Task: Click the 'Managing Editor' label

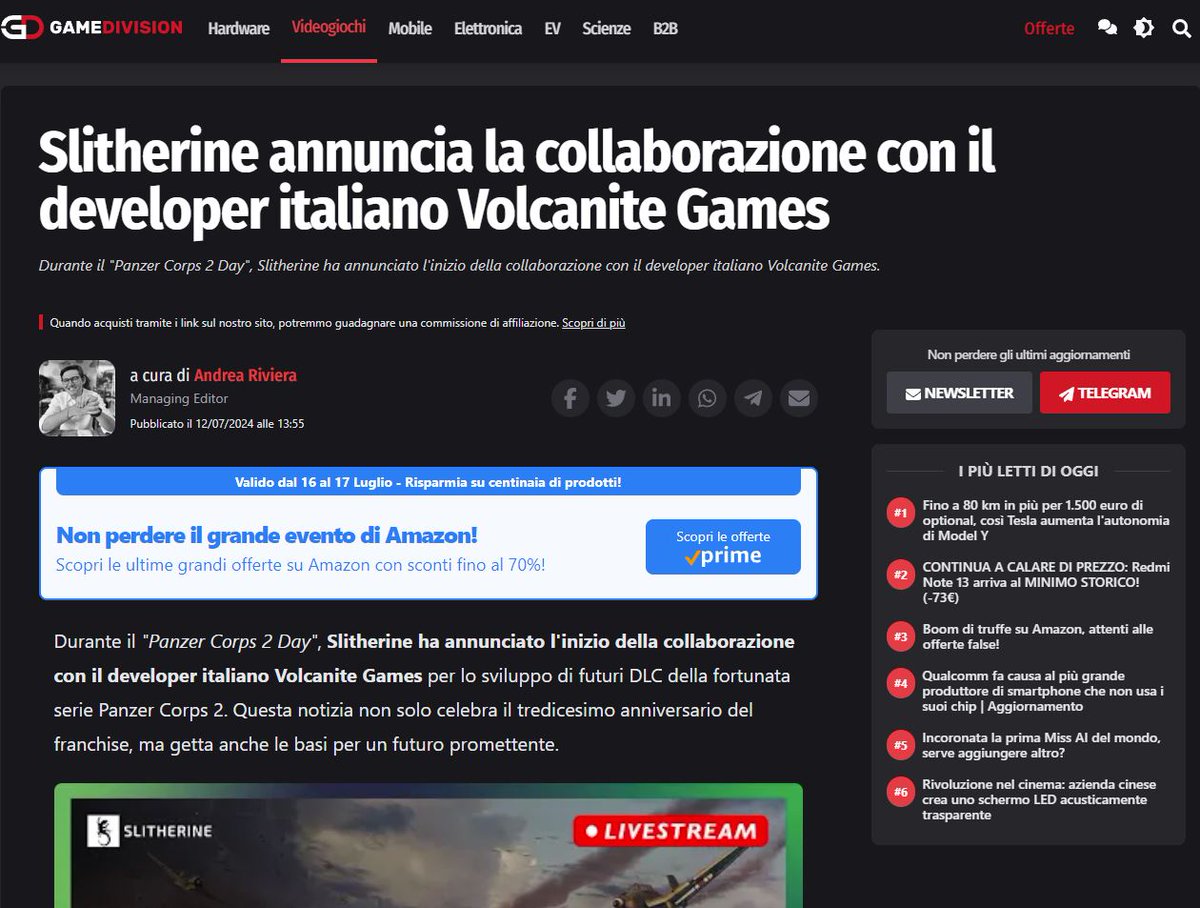Action: click(x=179, y=398)
